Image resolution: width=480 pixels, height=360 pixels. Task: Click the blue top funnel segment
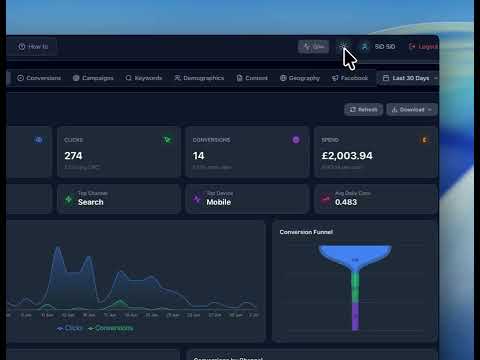[355, 257]
